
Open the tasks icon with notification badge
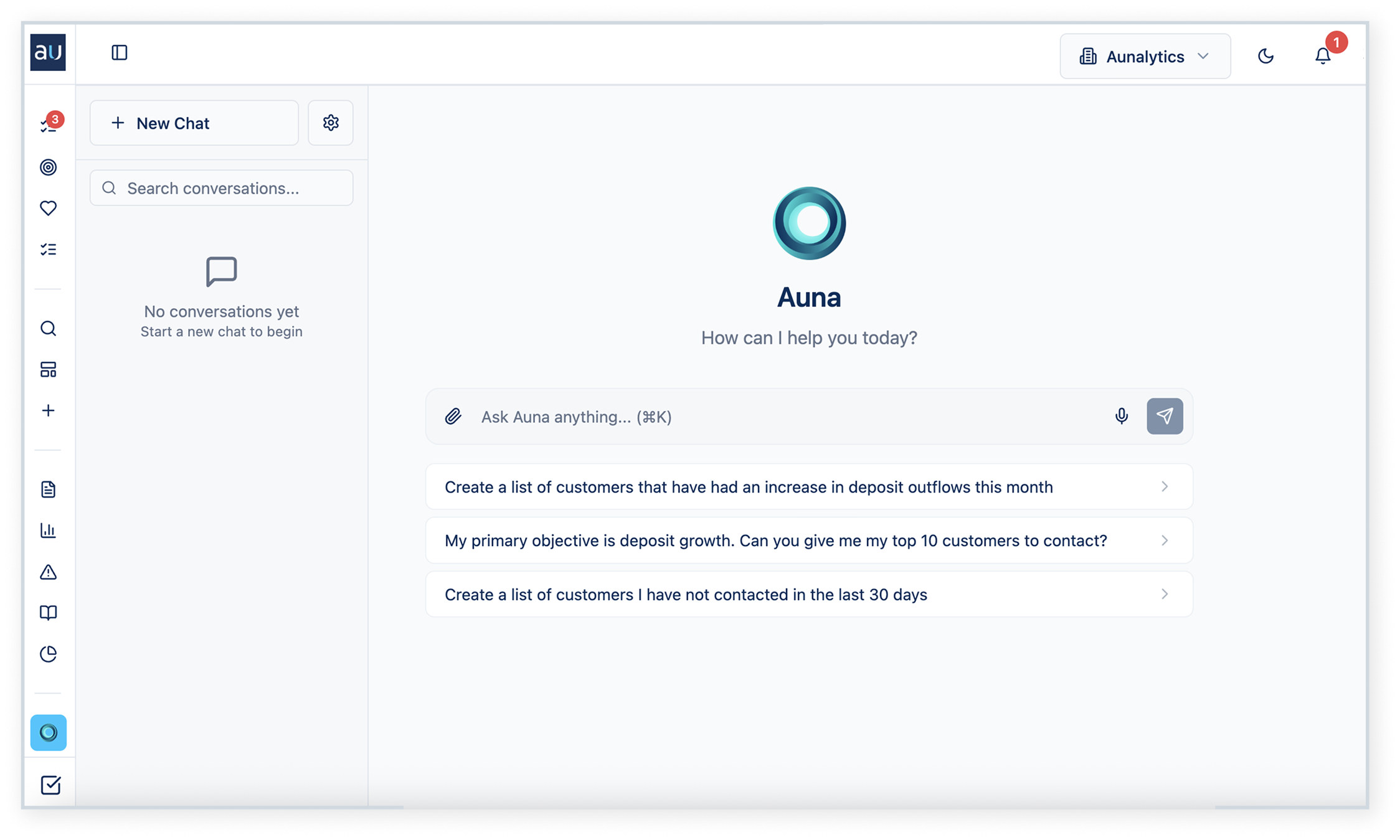point(49,124)
